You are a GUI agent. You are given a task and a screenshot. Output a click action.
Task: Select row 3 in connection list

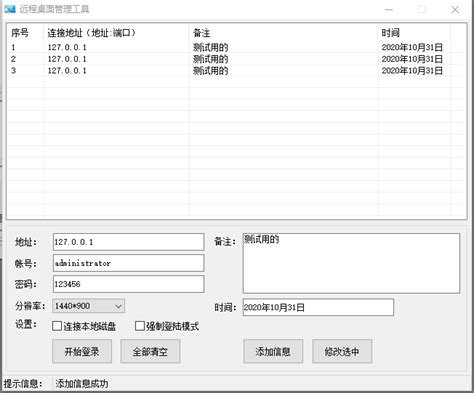pos(237,71)
